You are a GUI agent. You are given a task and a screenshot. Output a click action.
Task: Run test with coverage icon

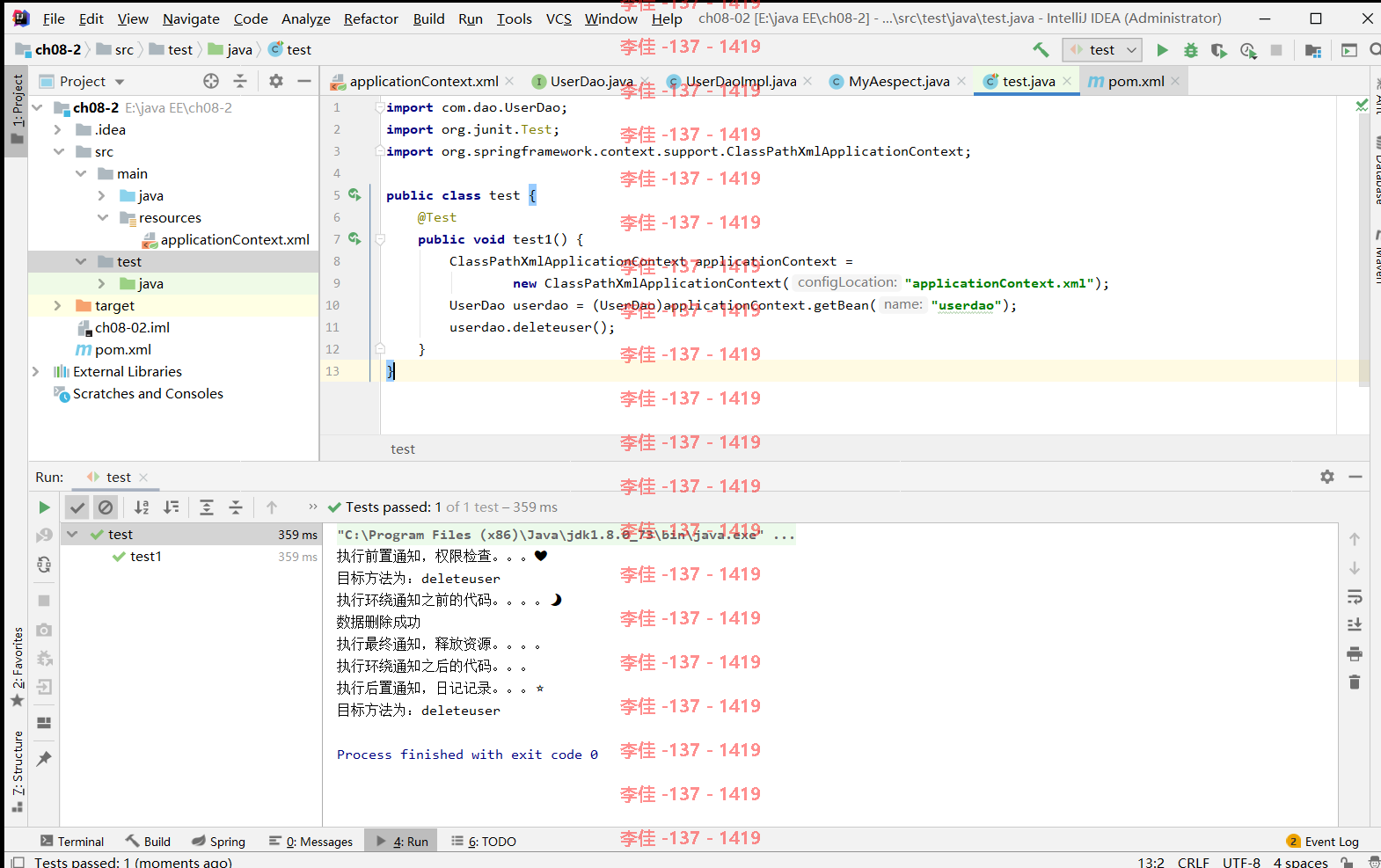tap(1218, 50)
